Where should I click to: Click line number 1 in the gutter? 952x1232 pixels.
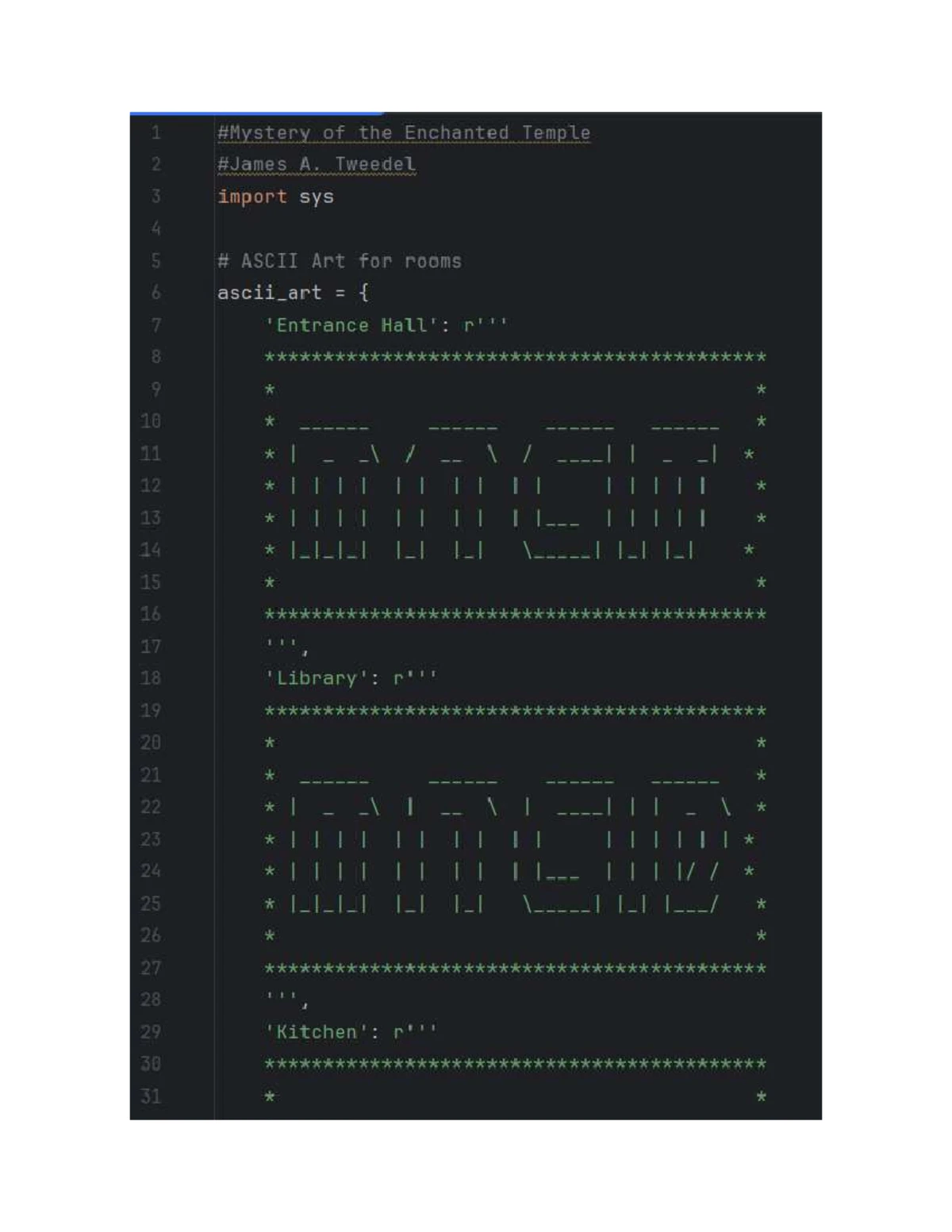[155, 132]
